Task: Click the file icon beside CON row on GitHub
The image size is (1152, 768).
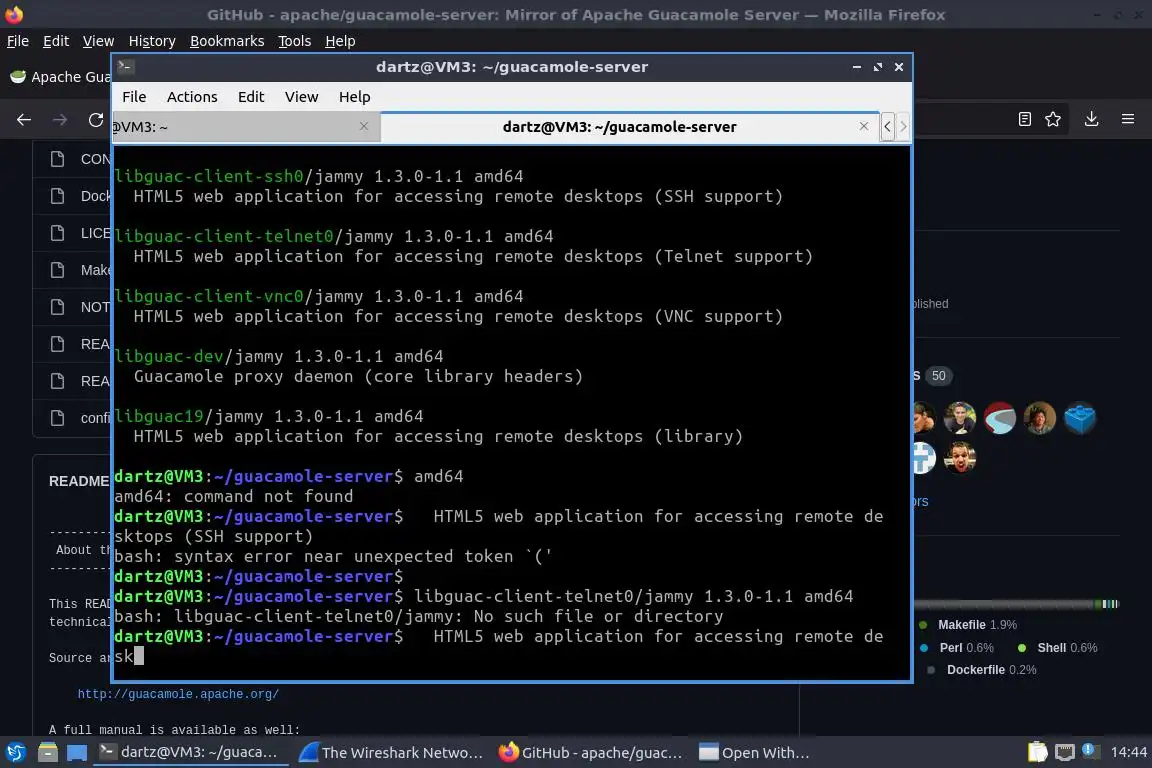Action: click(57, 159)
